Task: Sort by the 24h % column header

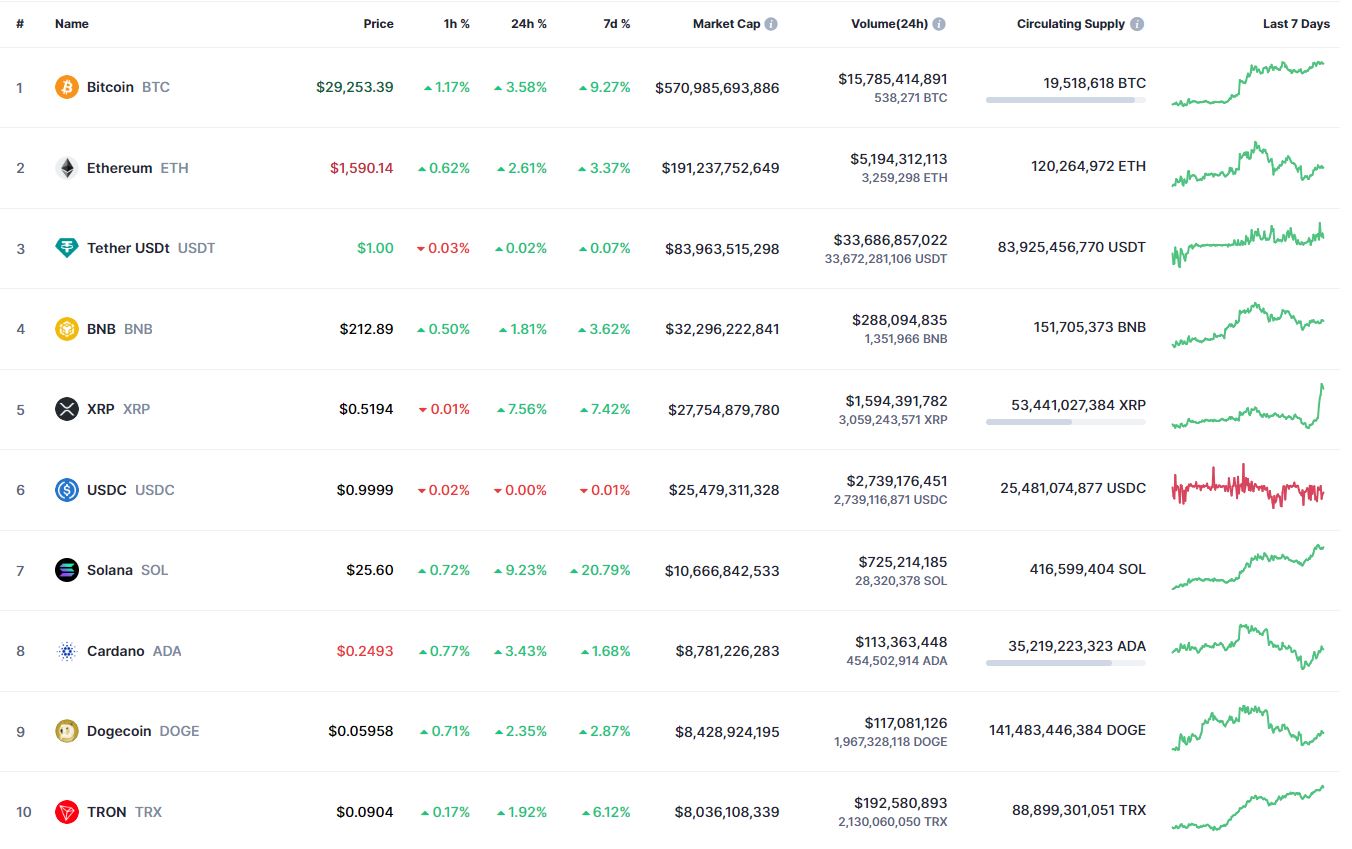Action: point(528,24)
